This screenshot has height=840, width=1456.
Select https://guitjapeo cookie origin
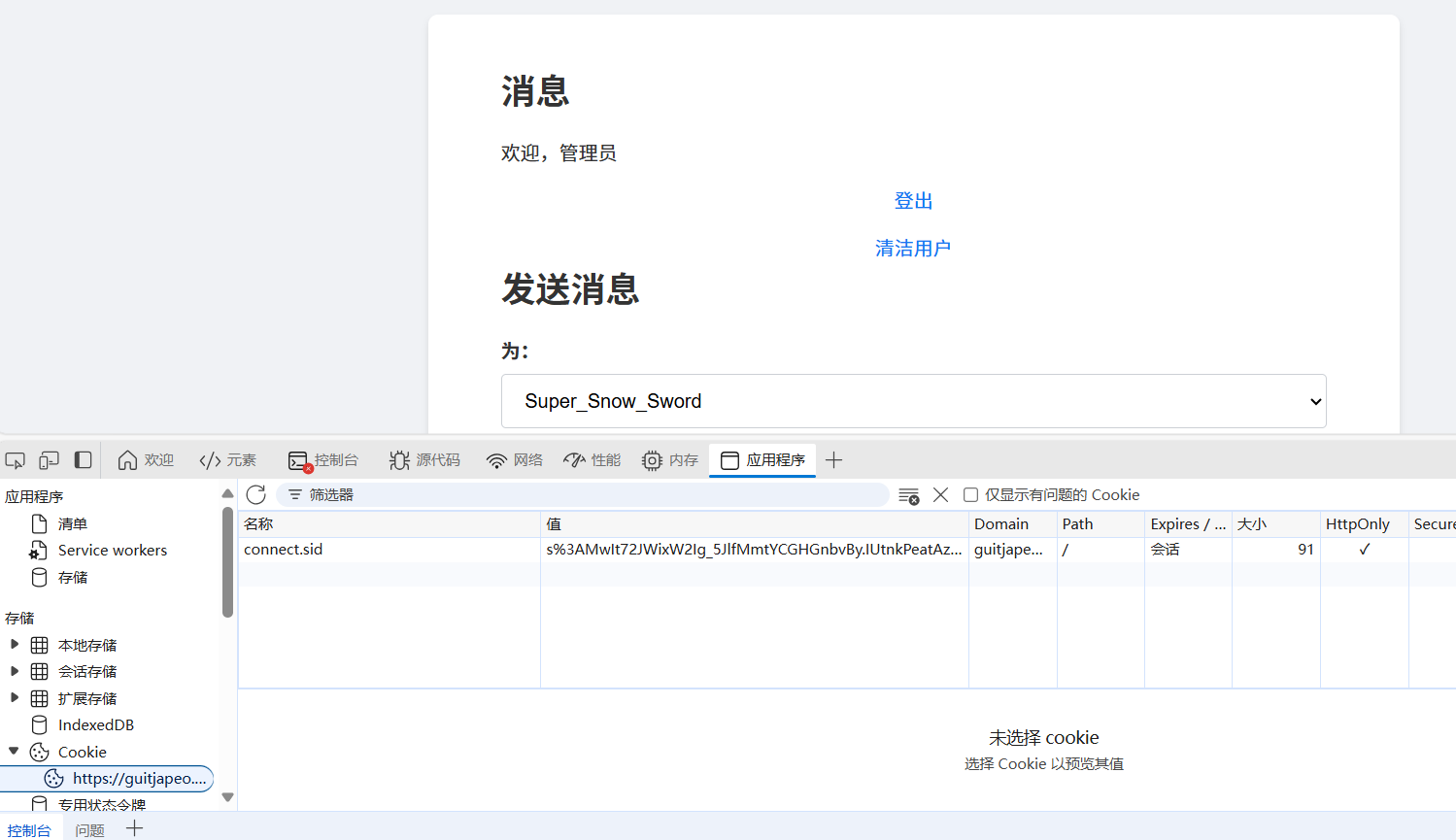[107, 779]
